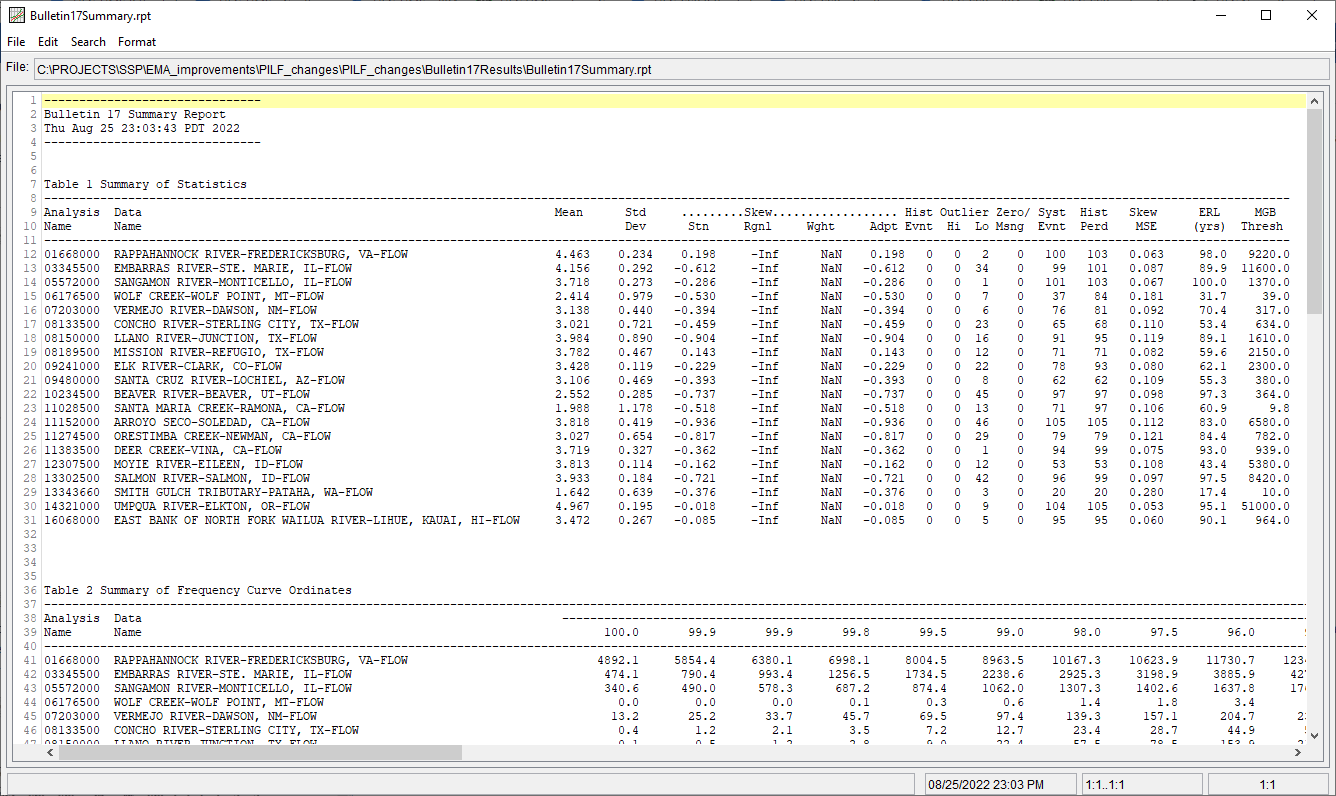The width and height of the screenshot is (1336, 796).
Task: Select the highlighted dashed line 1
Action: 152,100
